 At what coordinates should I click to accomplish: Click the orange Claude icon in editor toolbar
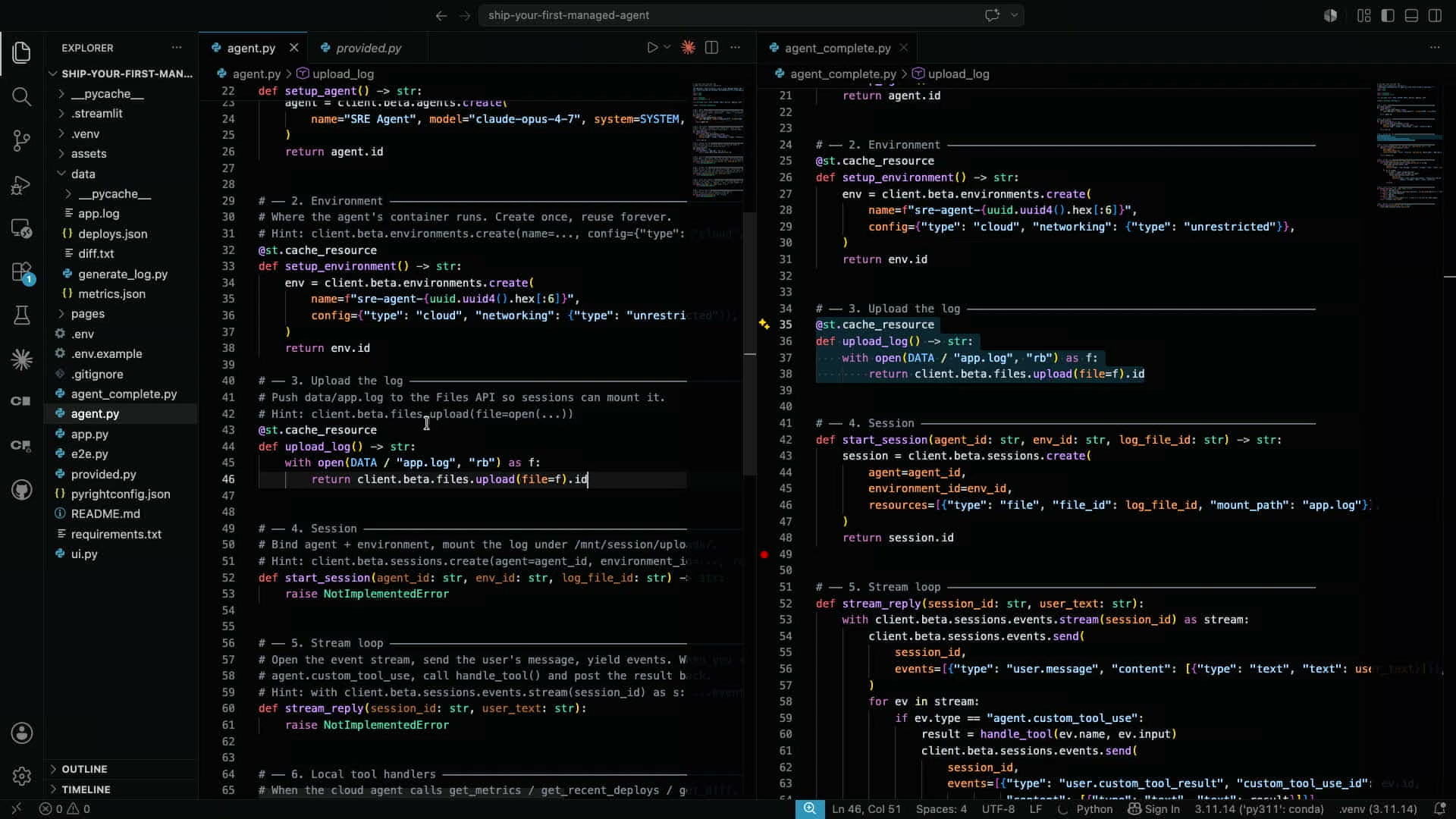click(x=688, y=47)
